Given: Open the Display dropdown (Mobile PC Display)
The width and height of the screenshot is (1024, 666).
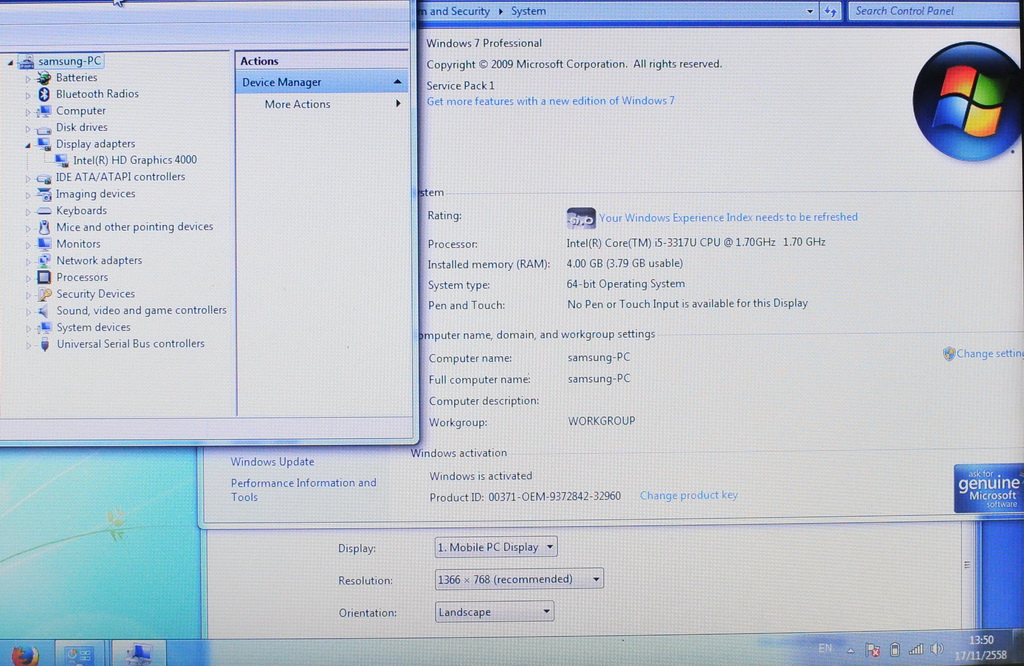Looking at the screenshot, I should [x=496, y=547].
